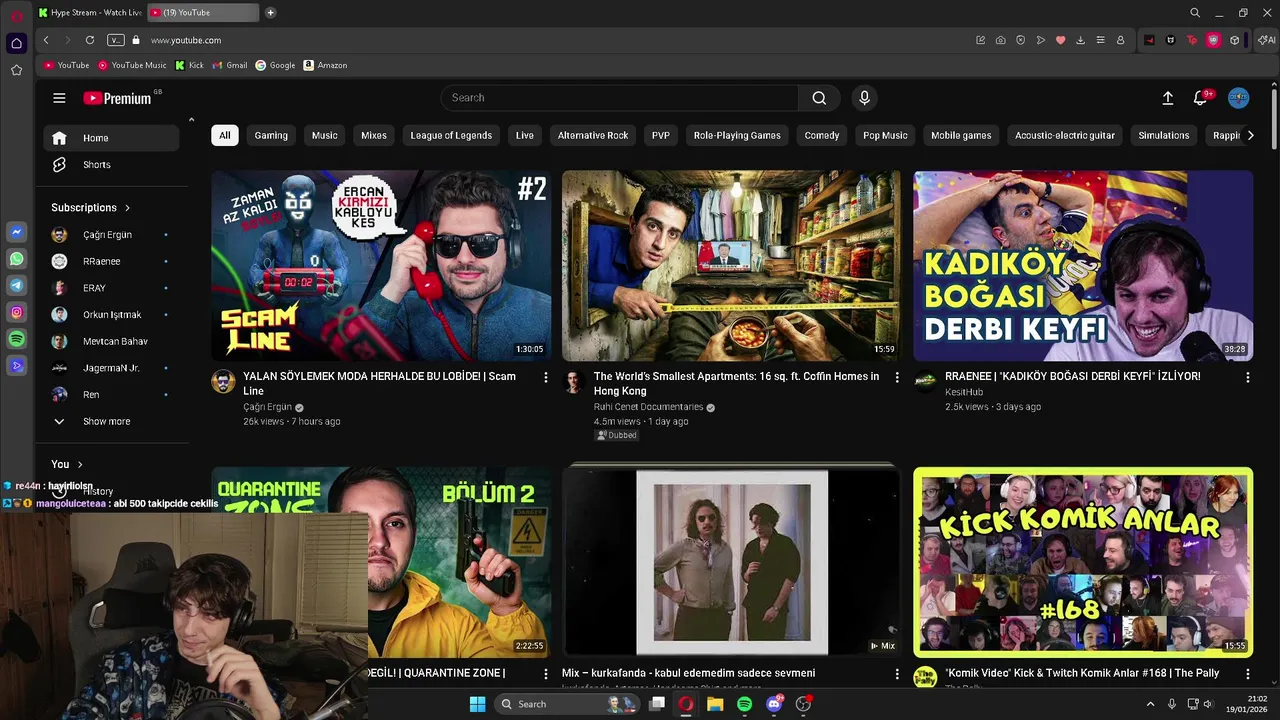The width and height of the screenshot is (1280, 720).
Task: Go back with browser back arrow
Action: click(x=46, y=40)
